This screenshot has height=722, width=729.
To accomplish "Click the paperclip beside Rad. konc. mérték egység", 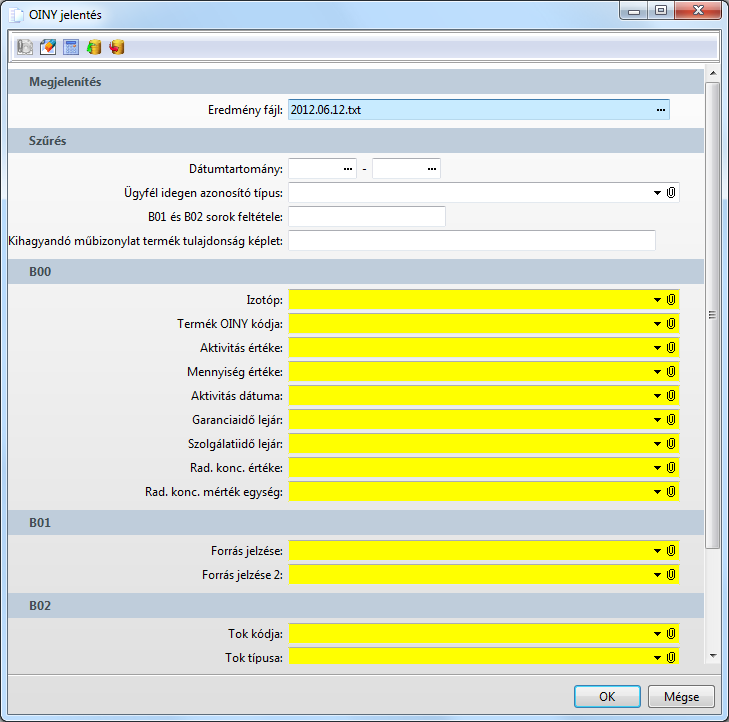I will [x=671, y=491].
